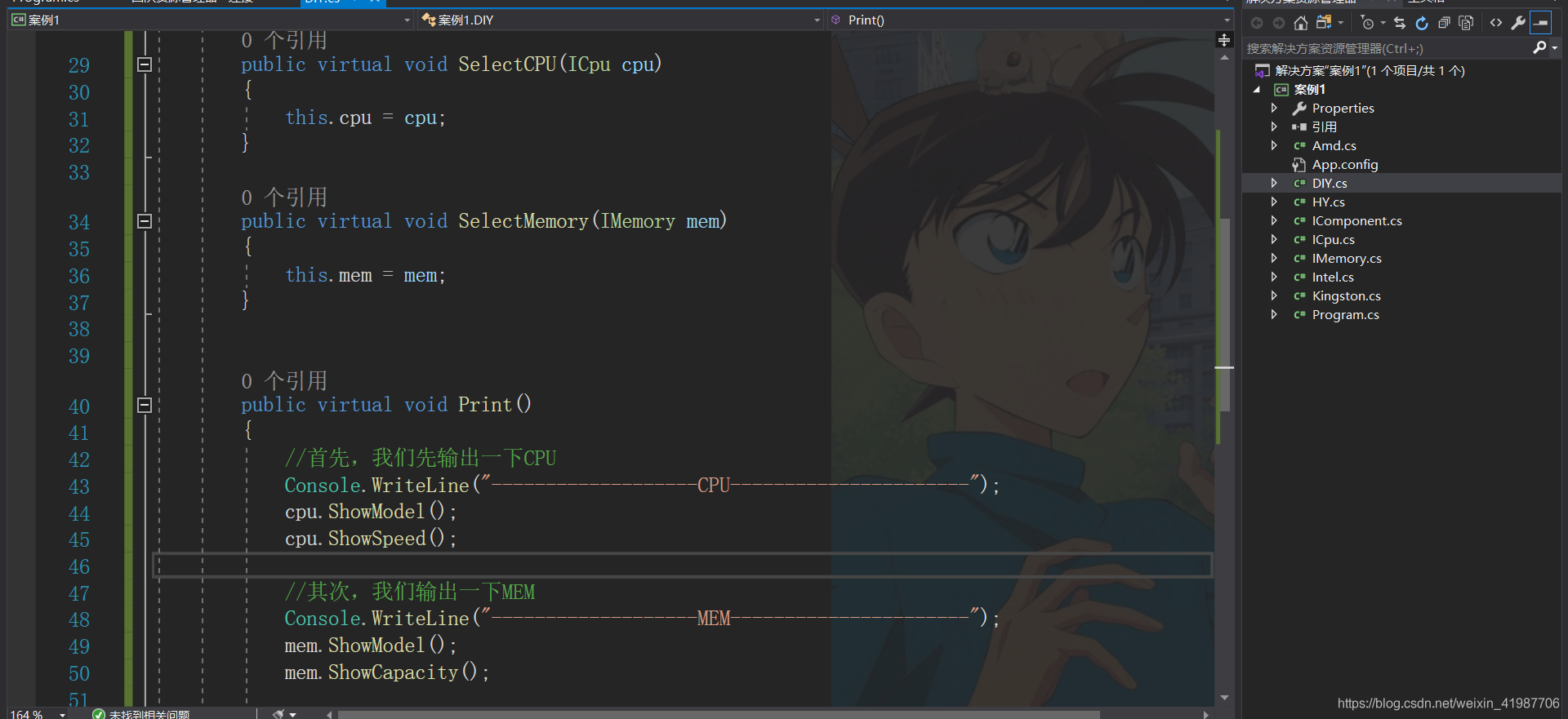Select Program.cs file in tree
The image size is (1568, 719).
(1345, 314)
